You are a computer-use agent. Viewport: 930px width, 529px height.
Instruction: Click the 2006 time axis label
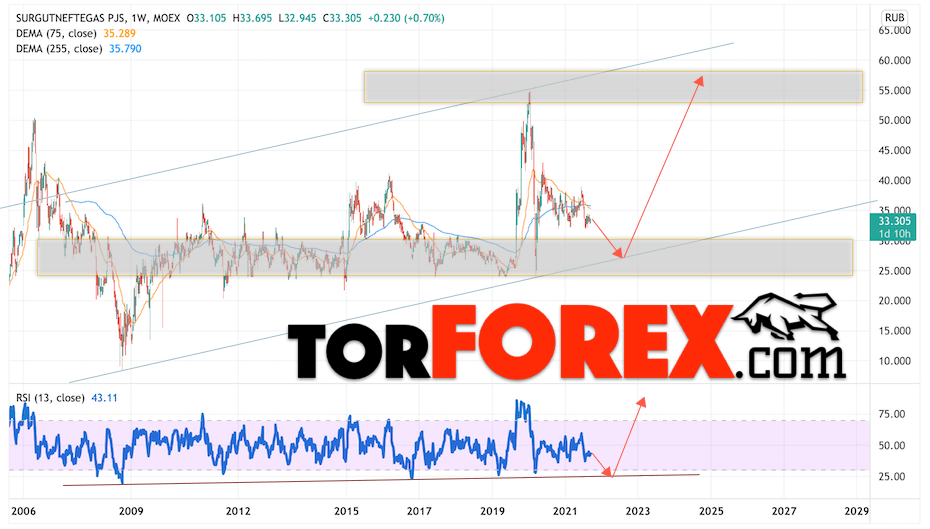coord(23,511)
